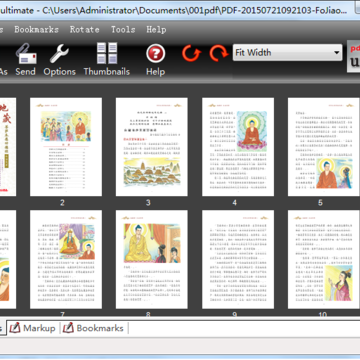The height and width of the screenshot is (360, 360).
Task: Open the Fit Width zoom dropdown
Action: (x=287, y=53)
